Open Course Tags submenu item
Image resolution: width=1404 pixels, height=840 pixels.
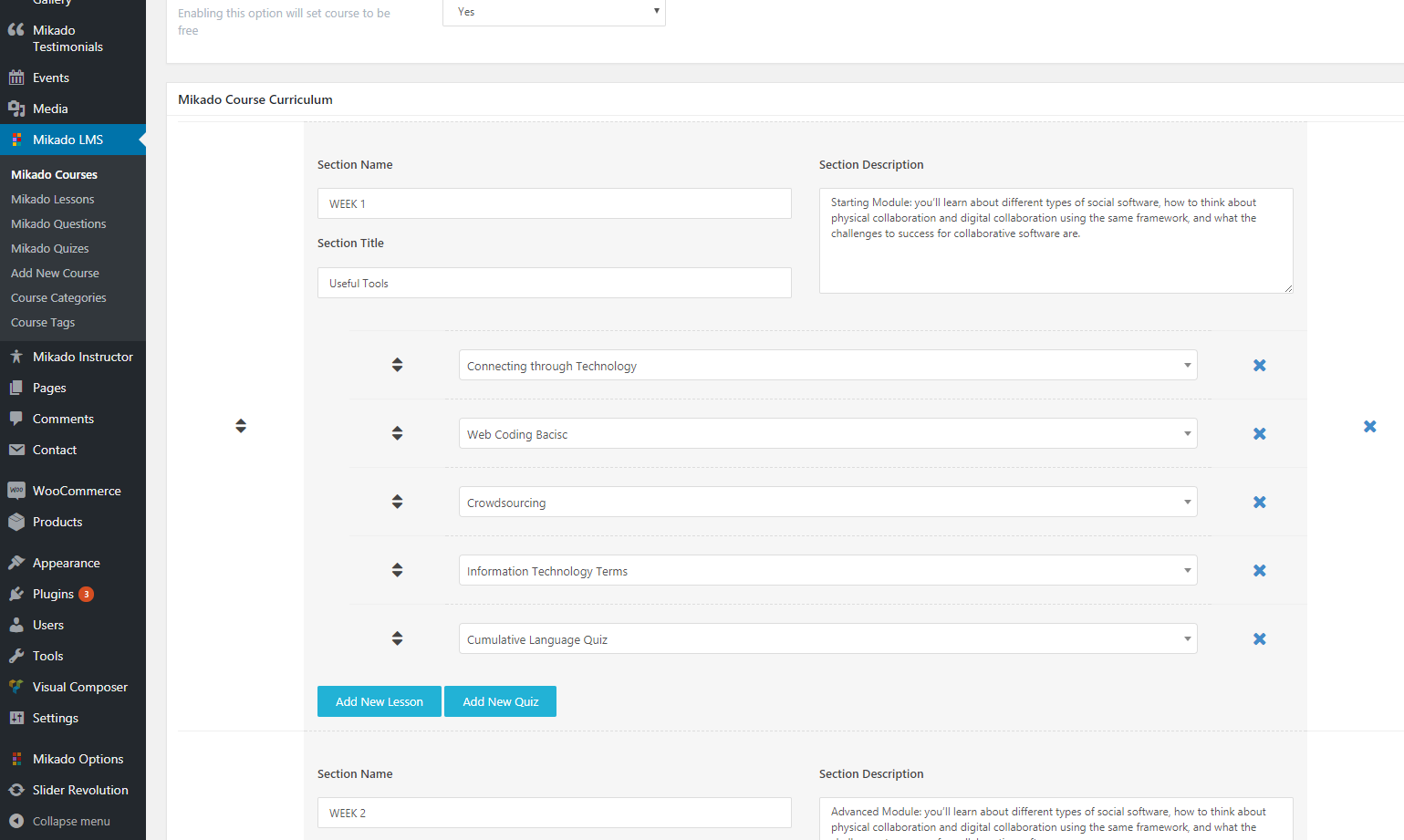point(43,322)
